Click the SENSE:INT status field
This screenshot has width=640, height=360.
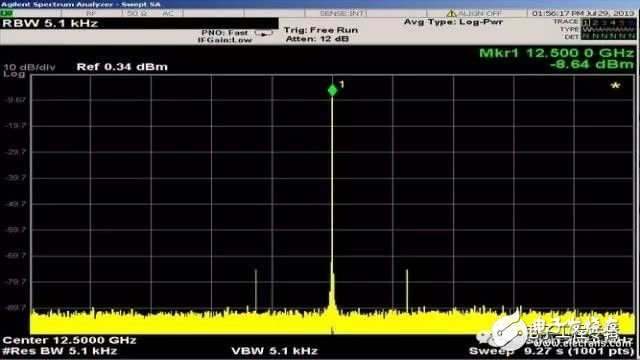coord(342,13)
